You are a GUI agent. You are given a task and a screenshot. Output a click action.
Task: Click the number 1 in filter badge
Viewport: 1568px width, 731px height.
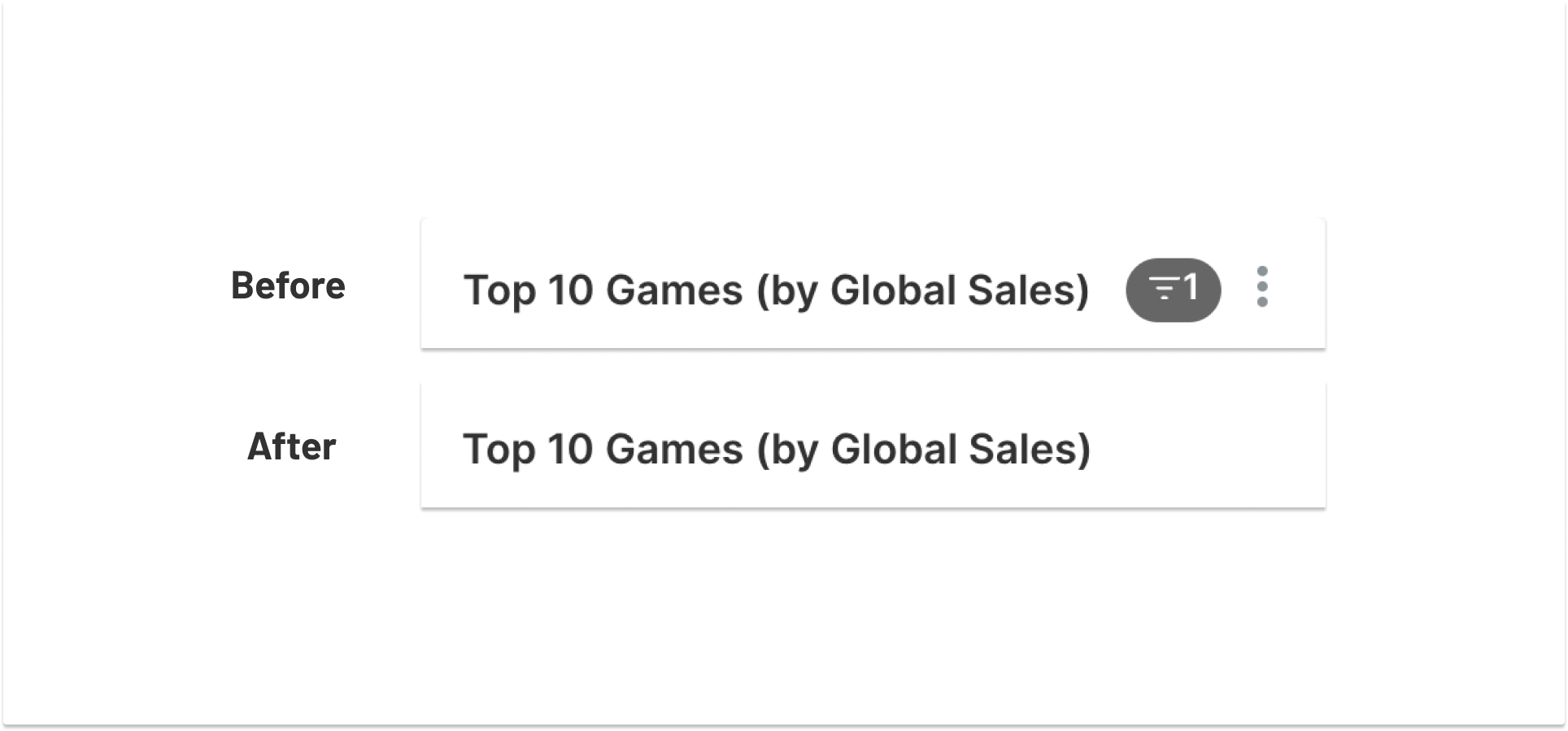tap(1191, 287)
